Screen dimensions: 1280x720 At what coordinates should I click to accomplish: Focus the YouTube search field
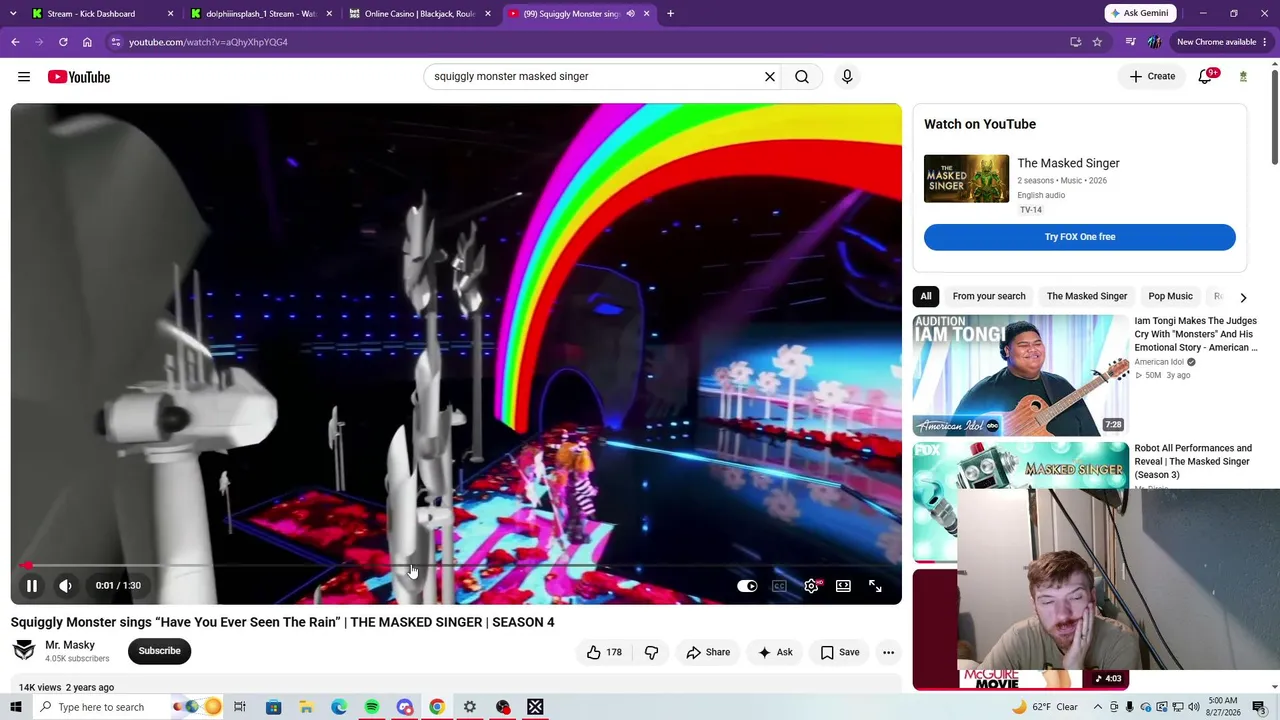point(595,77)
